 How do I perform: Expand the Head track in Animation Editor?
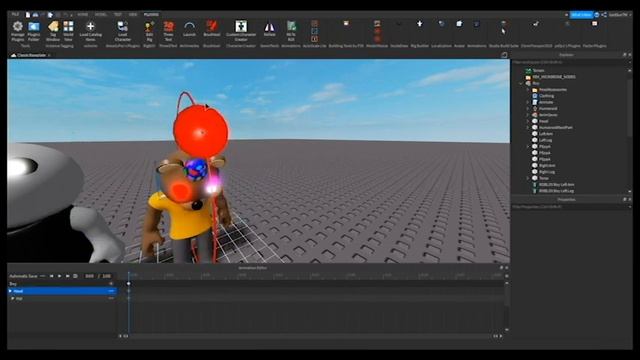(10, 291)
